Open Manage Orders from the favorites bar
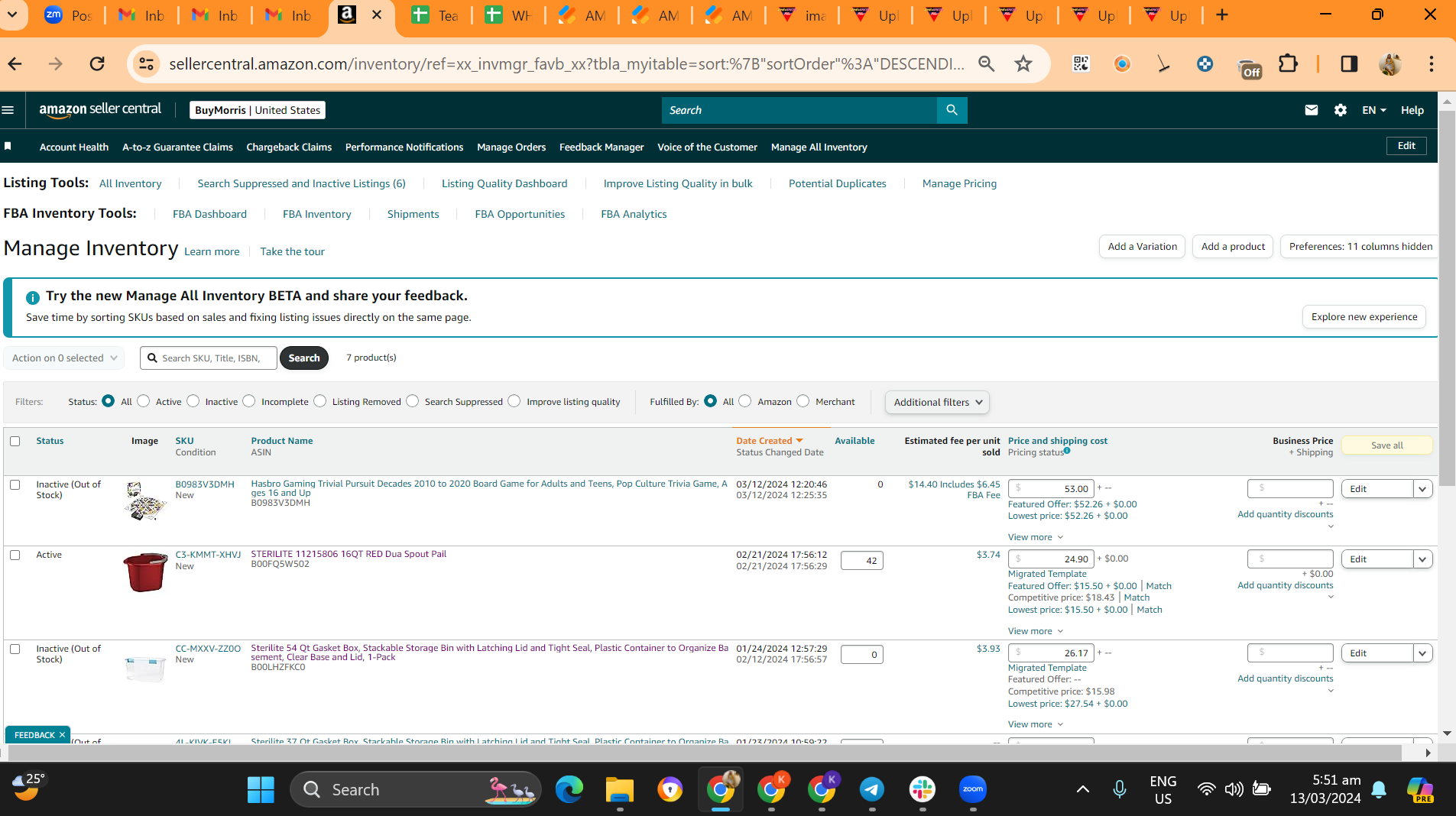 point(511,147)
